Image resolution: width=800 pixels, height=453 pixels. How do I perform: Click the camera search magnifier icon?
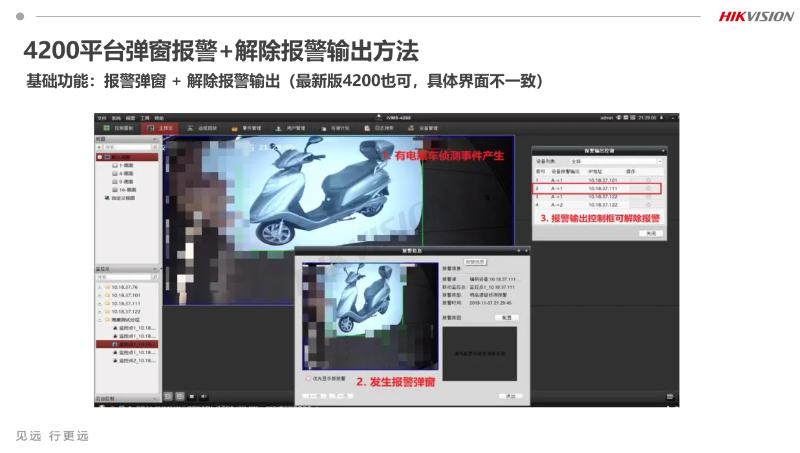155,277
